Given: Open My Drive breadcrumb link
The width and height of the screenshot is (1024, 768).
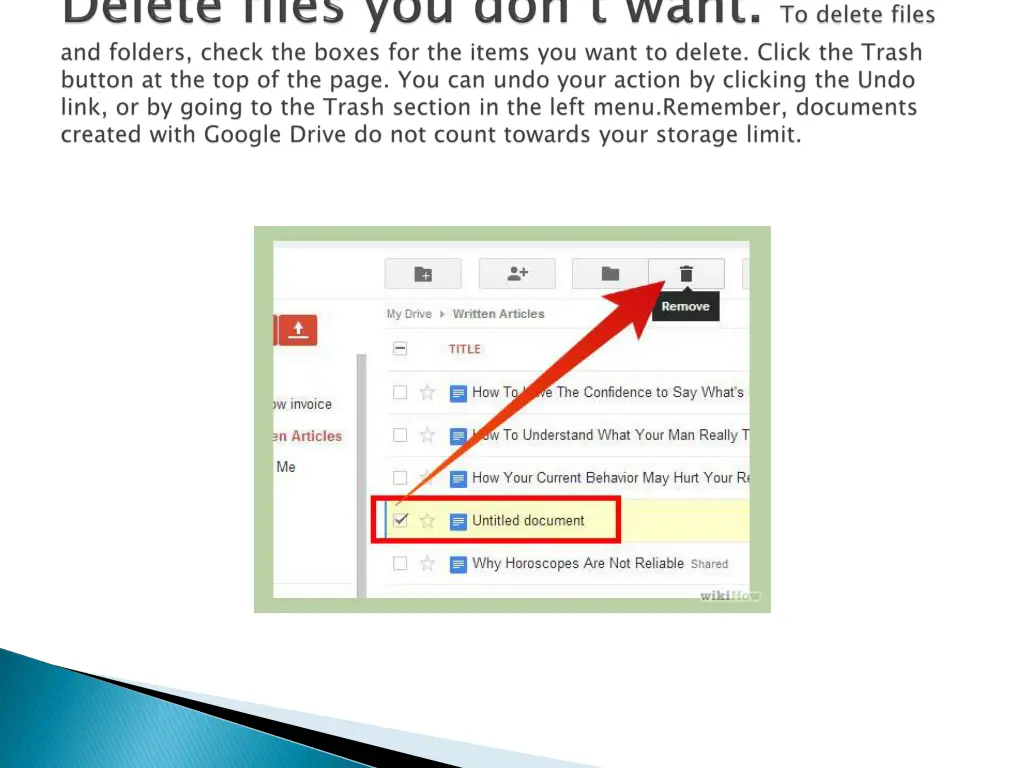Looking at the screenshot, I should click(409, 314).
